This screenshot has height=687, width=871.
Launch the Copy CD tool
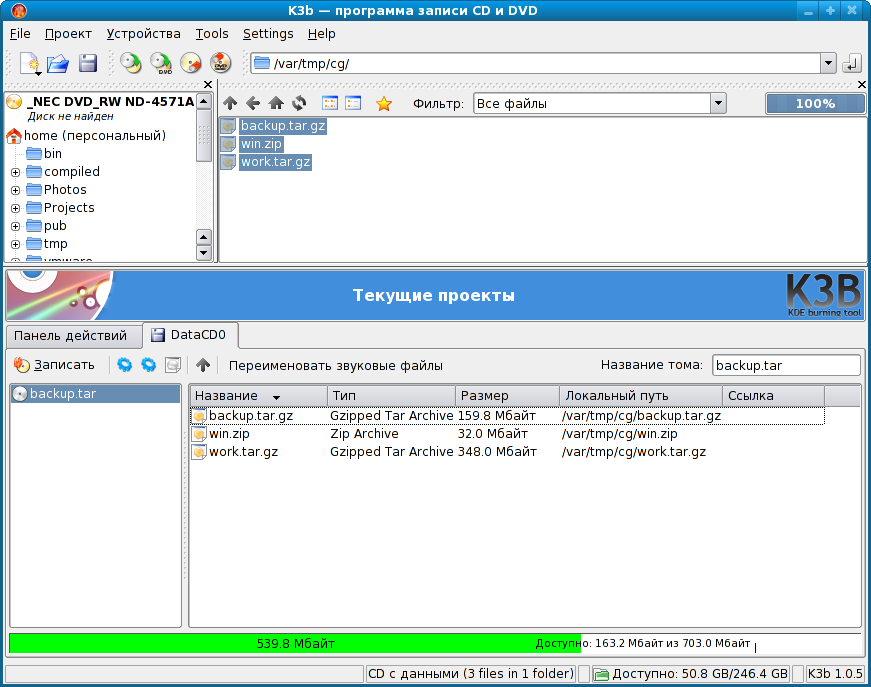point(131,63)
